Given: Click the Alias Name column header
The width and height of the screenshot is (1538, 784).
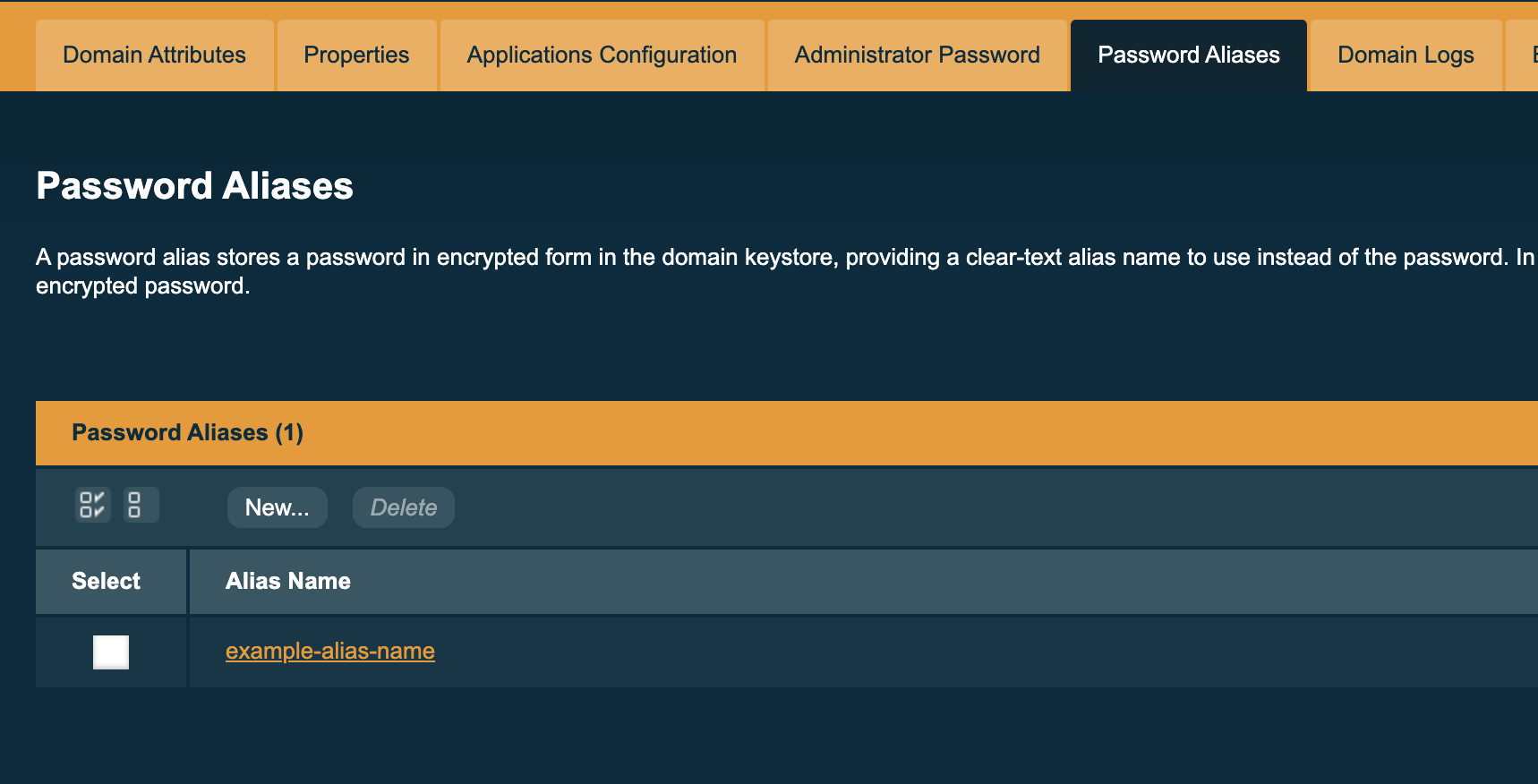Looking at the screenshot, I should (x=288, y=581).
